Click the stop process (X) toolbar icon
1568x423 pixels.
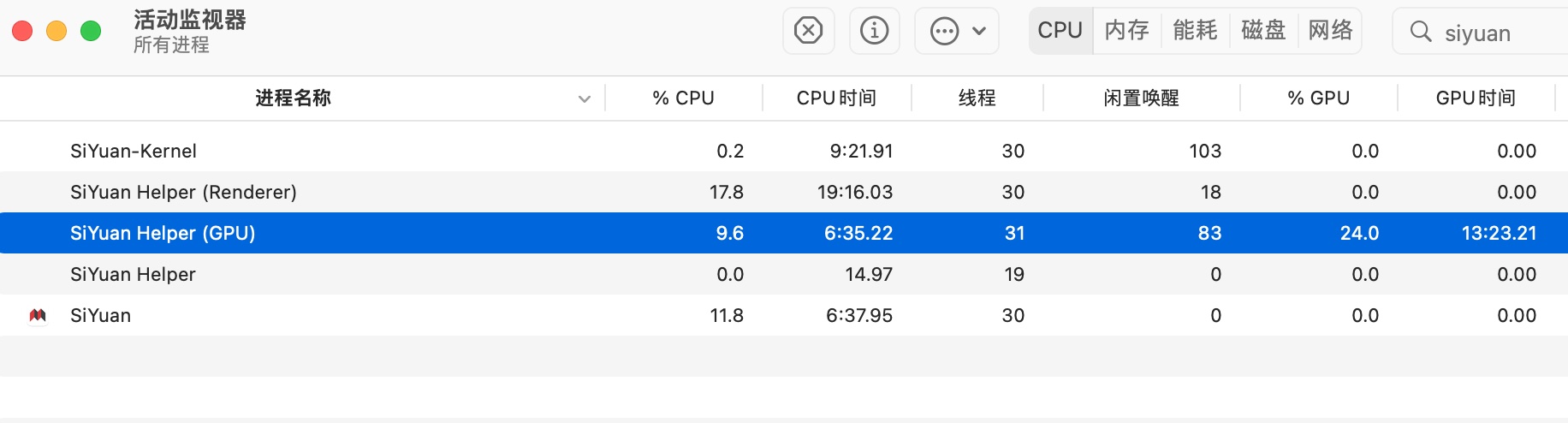pos(808,31)
